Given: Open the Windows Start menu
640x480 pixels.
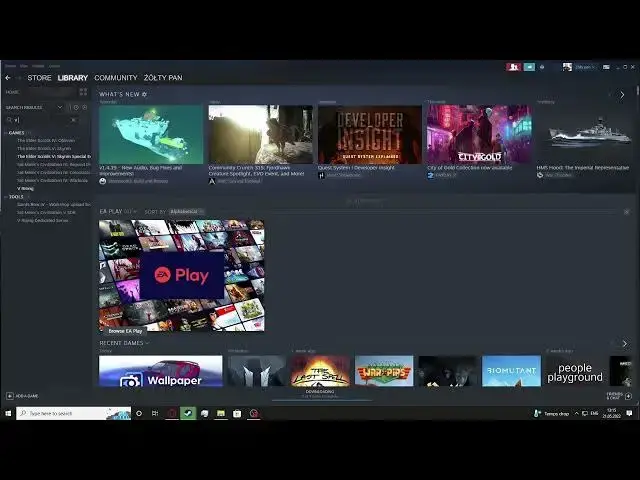Looking at the screenshot, I should click(8, 413).
